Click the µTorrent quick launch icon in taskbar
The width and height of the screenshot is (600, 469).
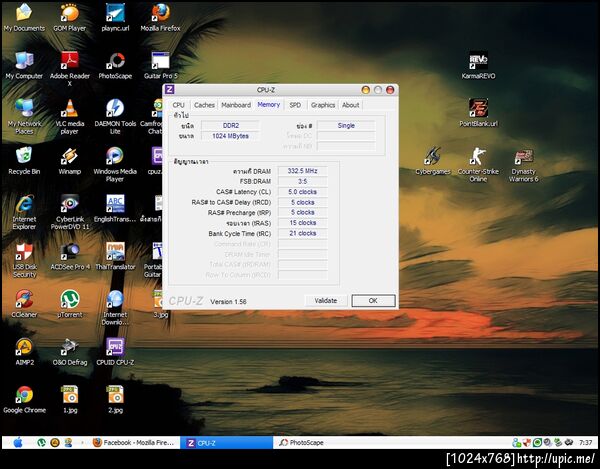(41, 443)
